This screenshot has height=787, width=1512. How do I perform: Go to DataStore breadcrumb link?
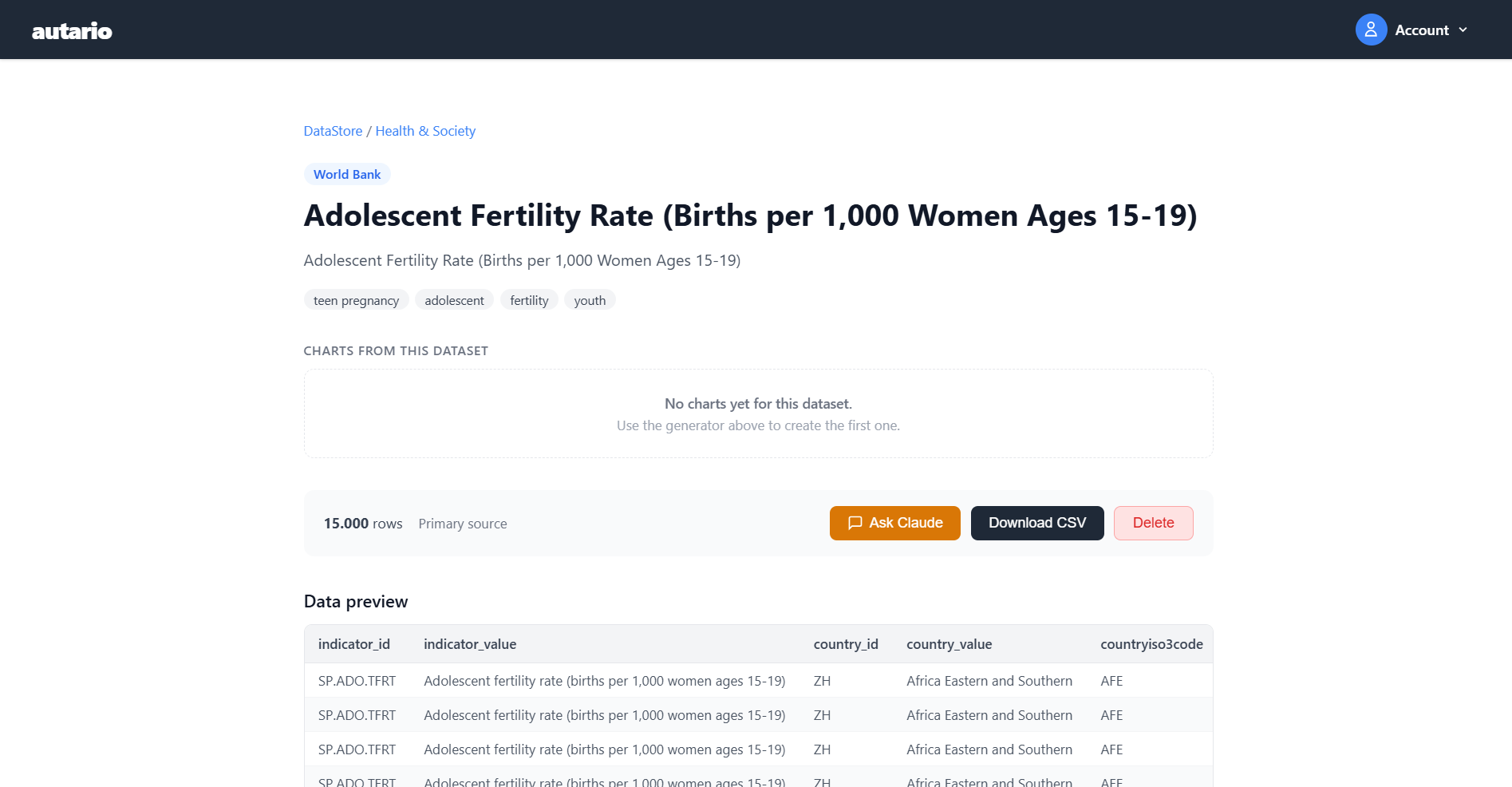tap(333, 131)
